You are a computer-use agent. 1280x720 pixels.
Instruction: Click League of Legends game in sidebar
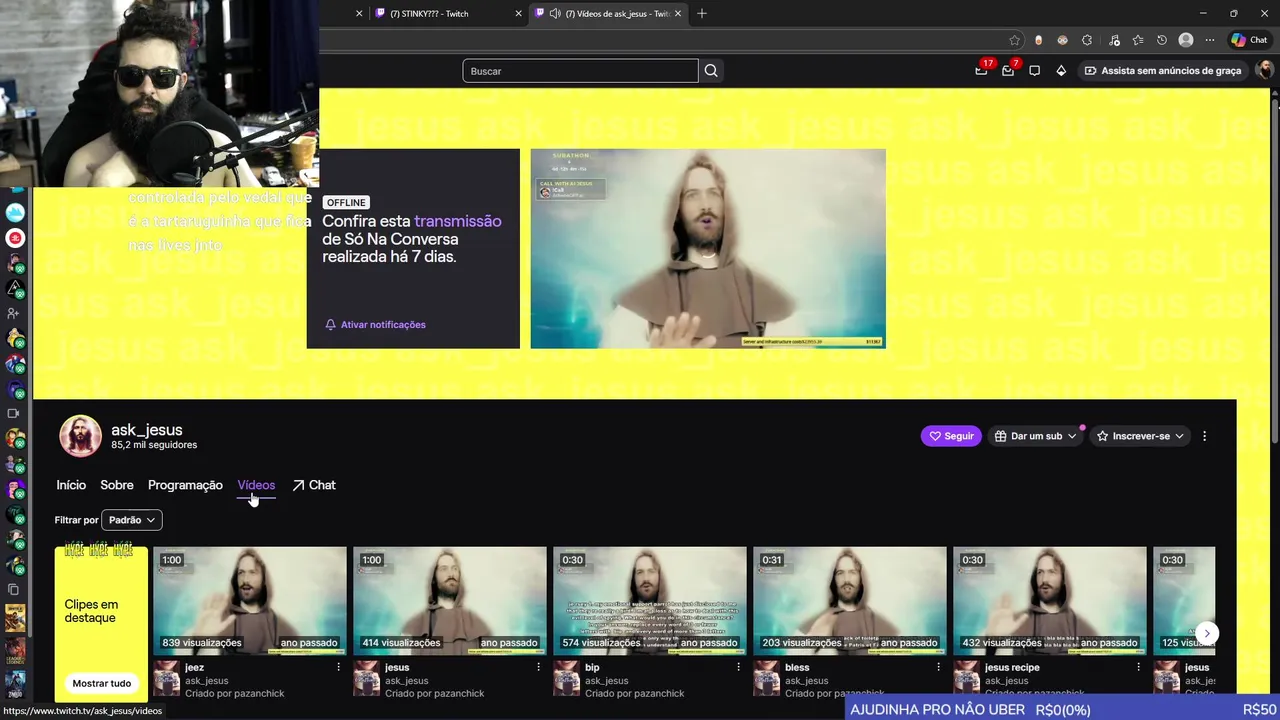click(x=14, y=650)
